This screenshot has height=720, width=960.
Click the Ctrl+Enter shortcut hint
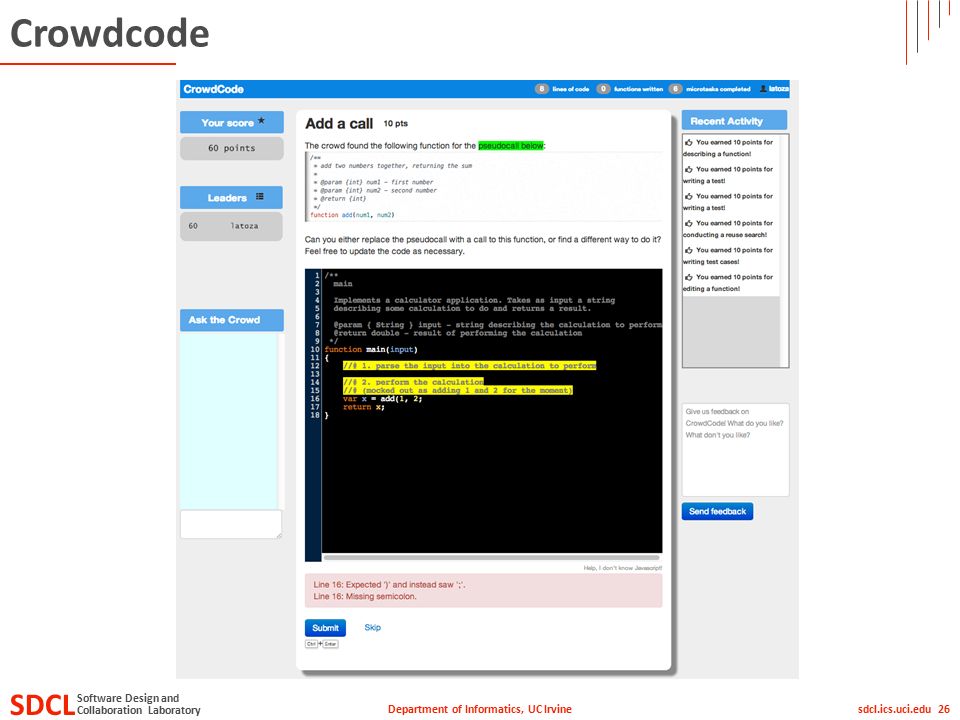pos(322,644)
